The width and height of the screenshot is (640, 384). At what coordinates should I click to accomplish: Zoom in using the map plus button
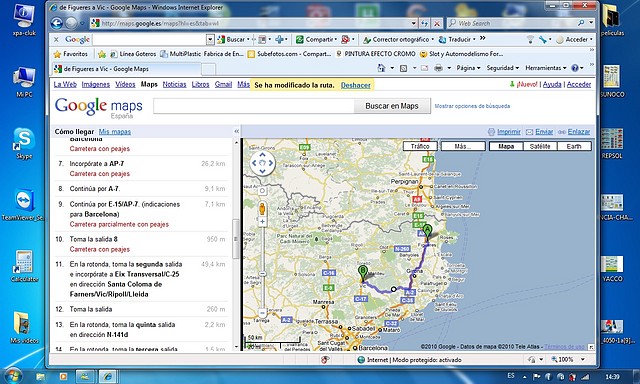coord(262,222)
